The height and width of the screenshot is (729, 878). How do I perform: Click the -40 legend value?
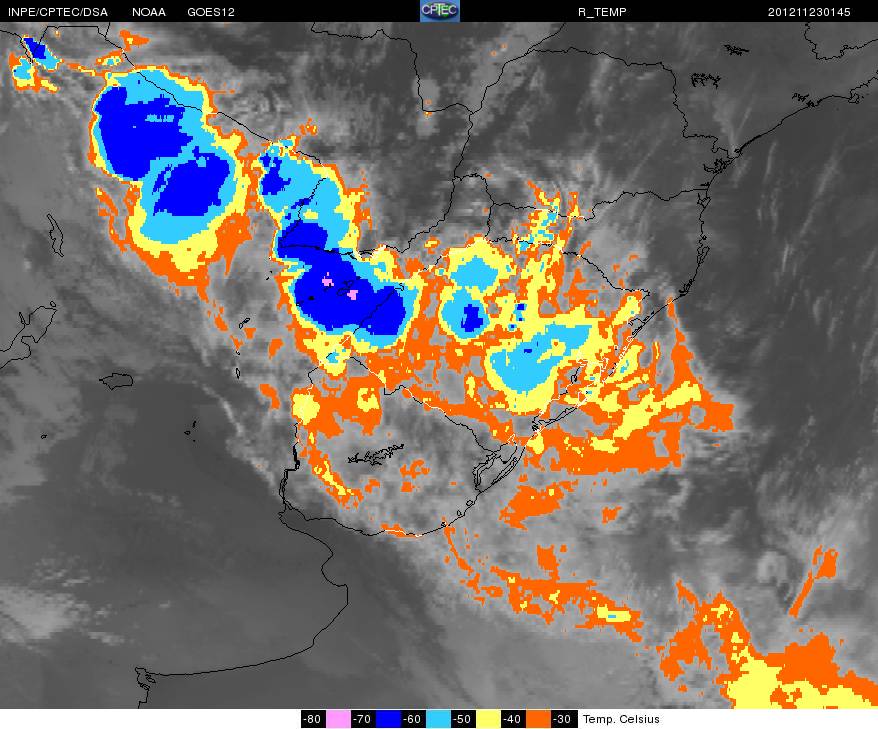[x=513, y=719]
